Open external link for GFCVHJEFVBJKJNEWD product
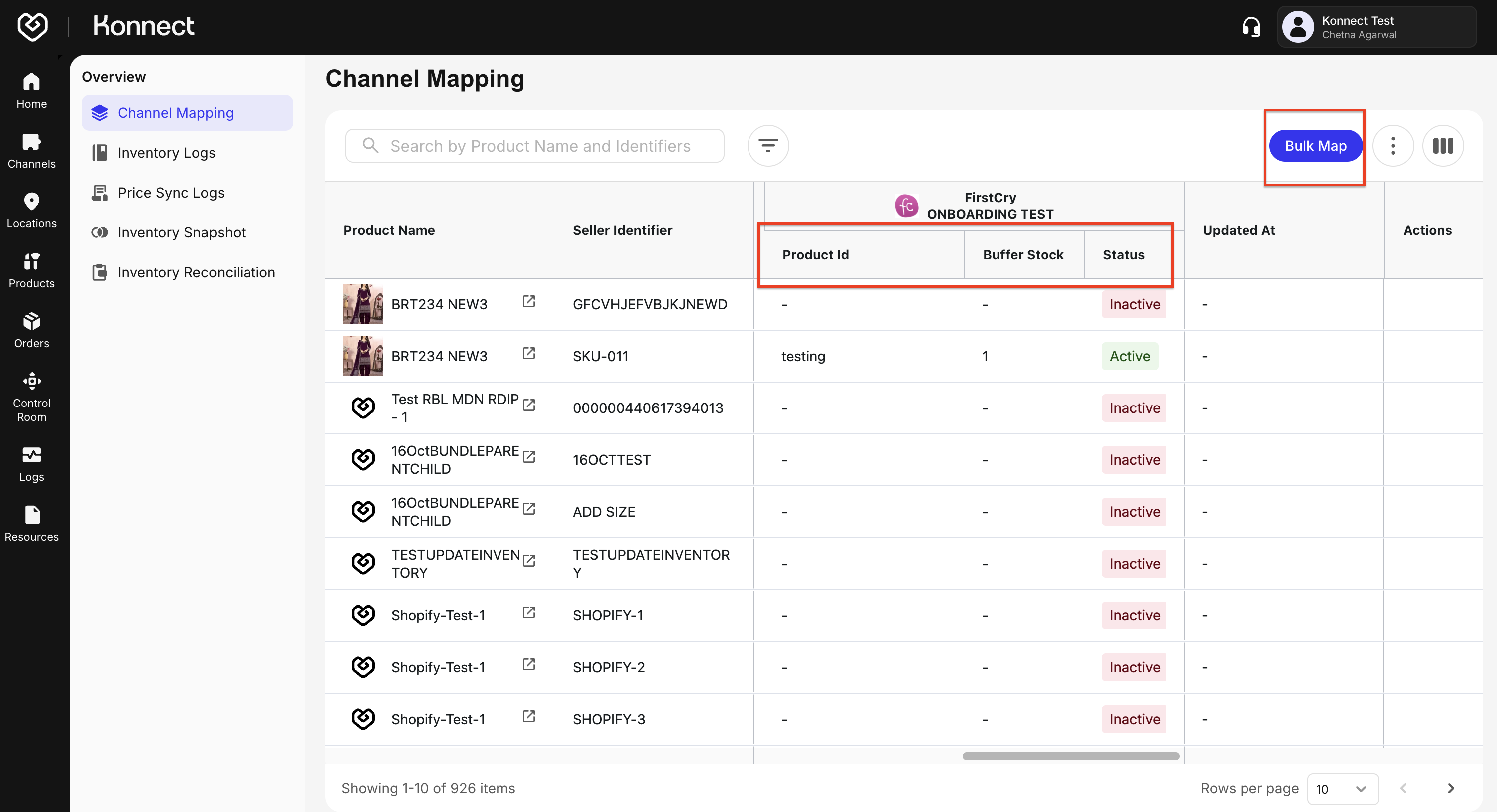The image size is (1497, 812). click(528, 301)
